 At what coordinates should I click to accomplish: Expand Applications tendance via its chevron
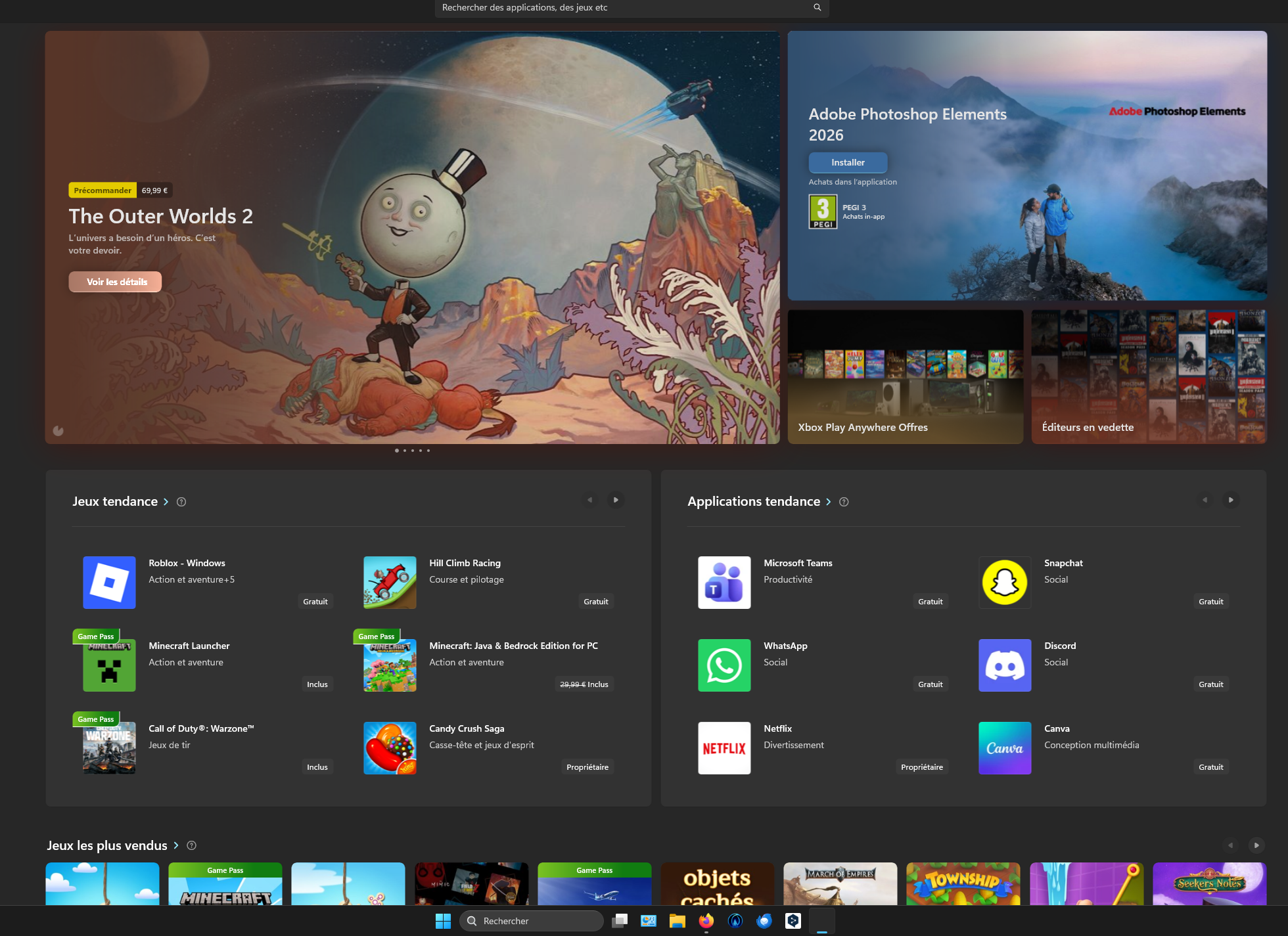[x=828, y=502]
